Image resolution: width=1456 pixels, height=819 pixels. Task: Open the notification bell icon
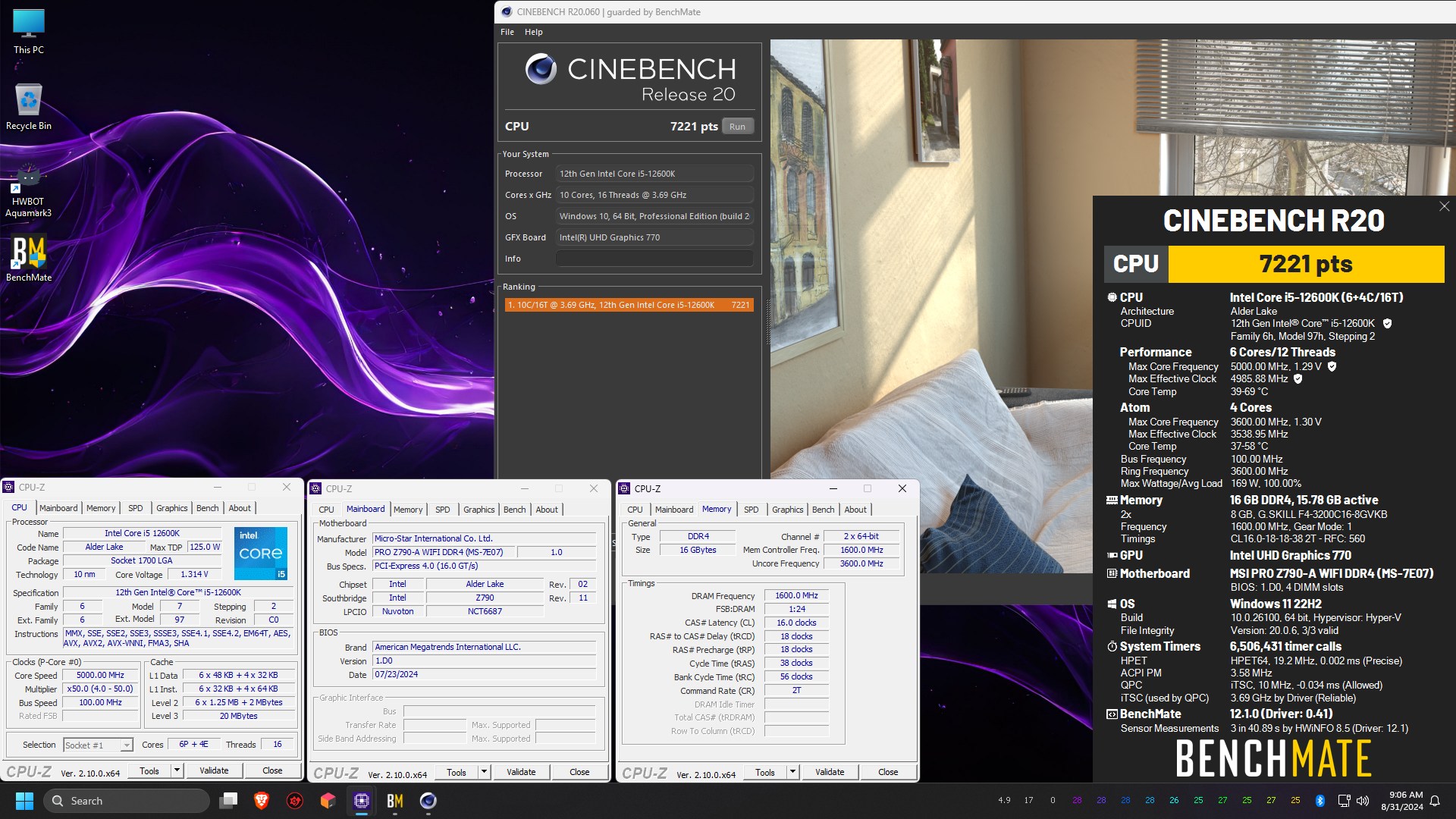tap(1435, 801)
